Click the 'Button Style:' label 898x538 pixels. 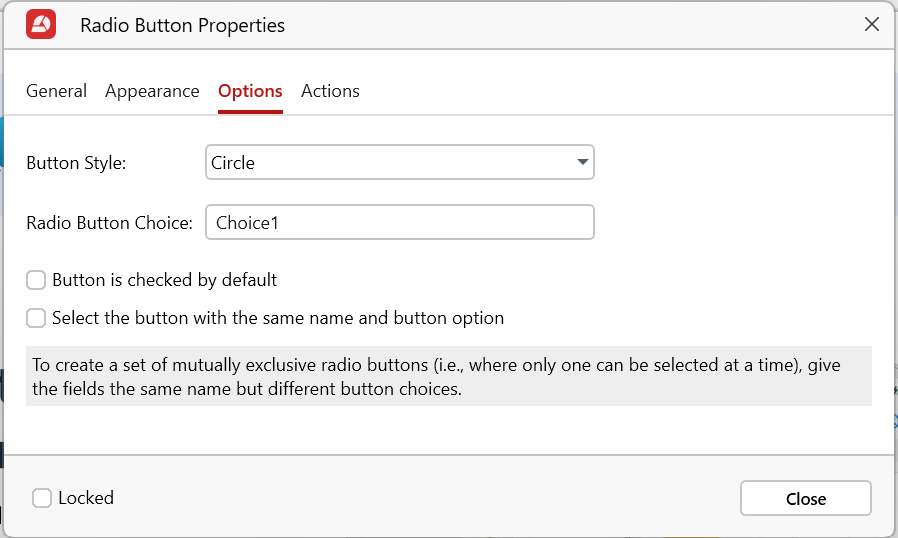click(x=76, y=163)
